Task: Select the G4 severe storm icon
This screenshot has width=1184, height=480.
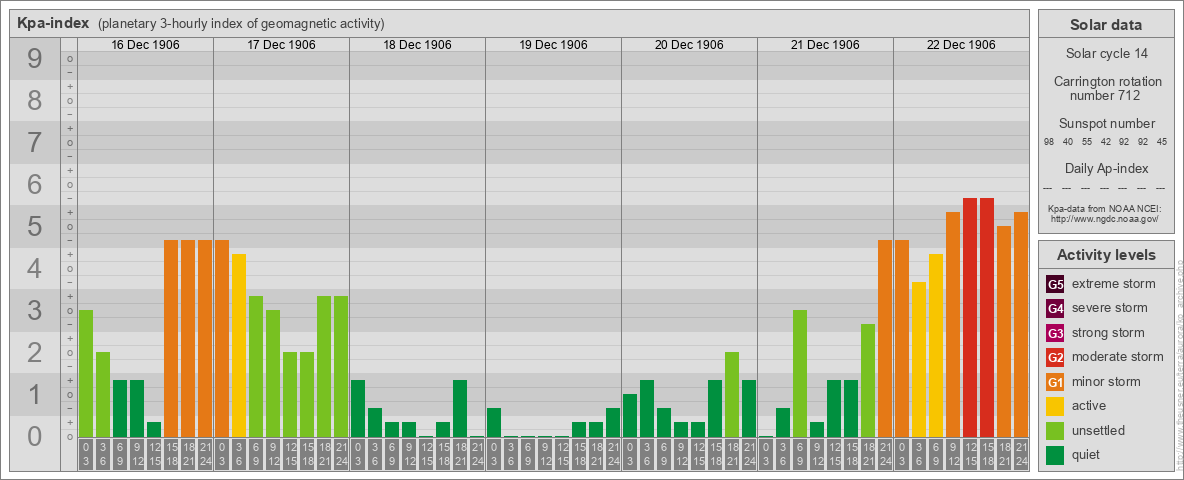Action: (x=1055, y=308)
